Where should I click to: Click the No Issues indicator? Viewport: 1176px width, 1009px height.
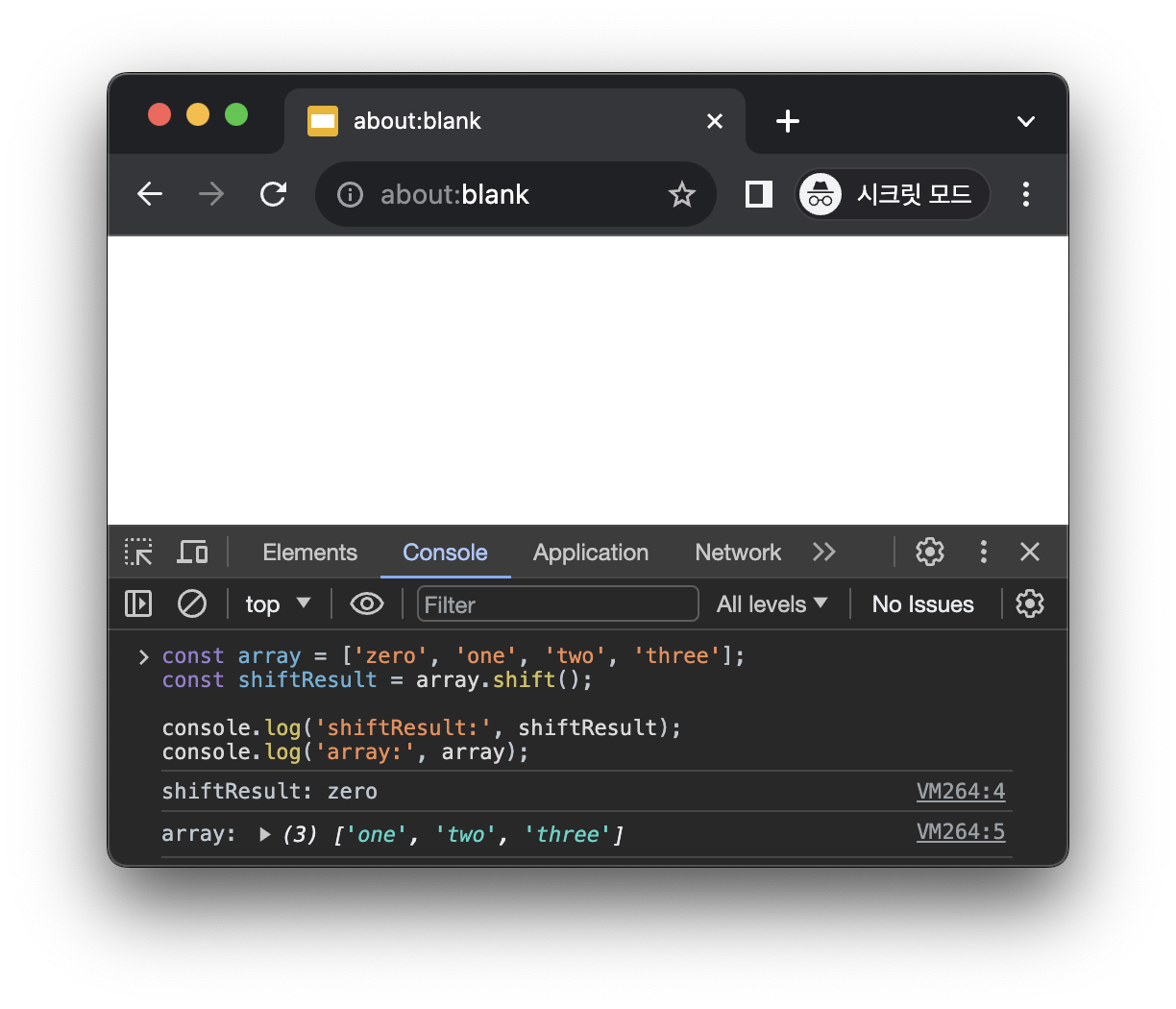pos(922,604)
